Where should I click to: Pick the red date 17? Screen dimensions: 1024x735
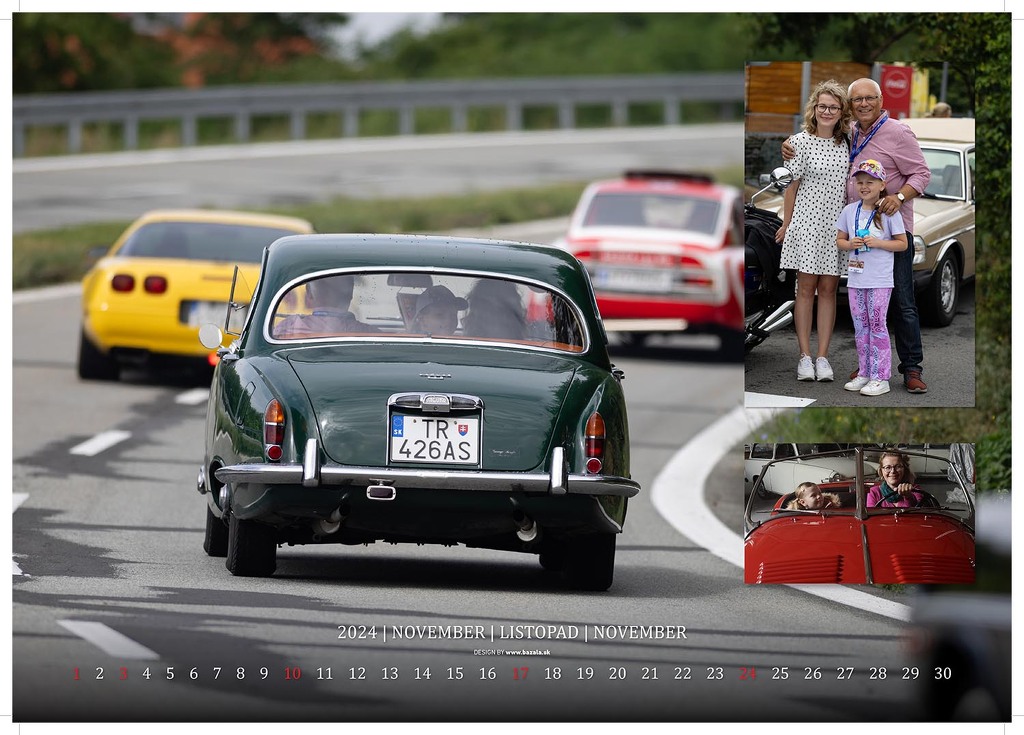click(x=520, y=674)
